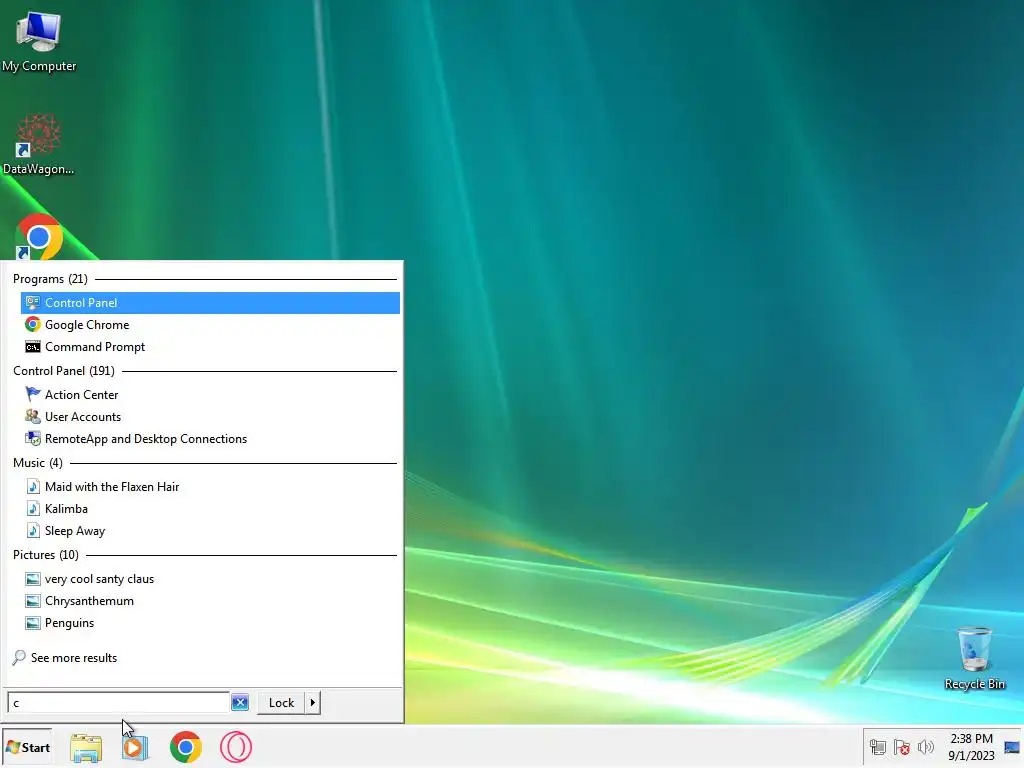
Task: Open Control Panel from search results
Action: tap(210, 302)
